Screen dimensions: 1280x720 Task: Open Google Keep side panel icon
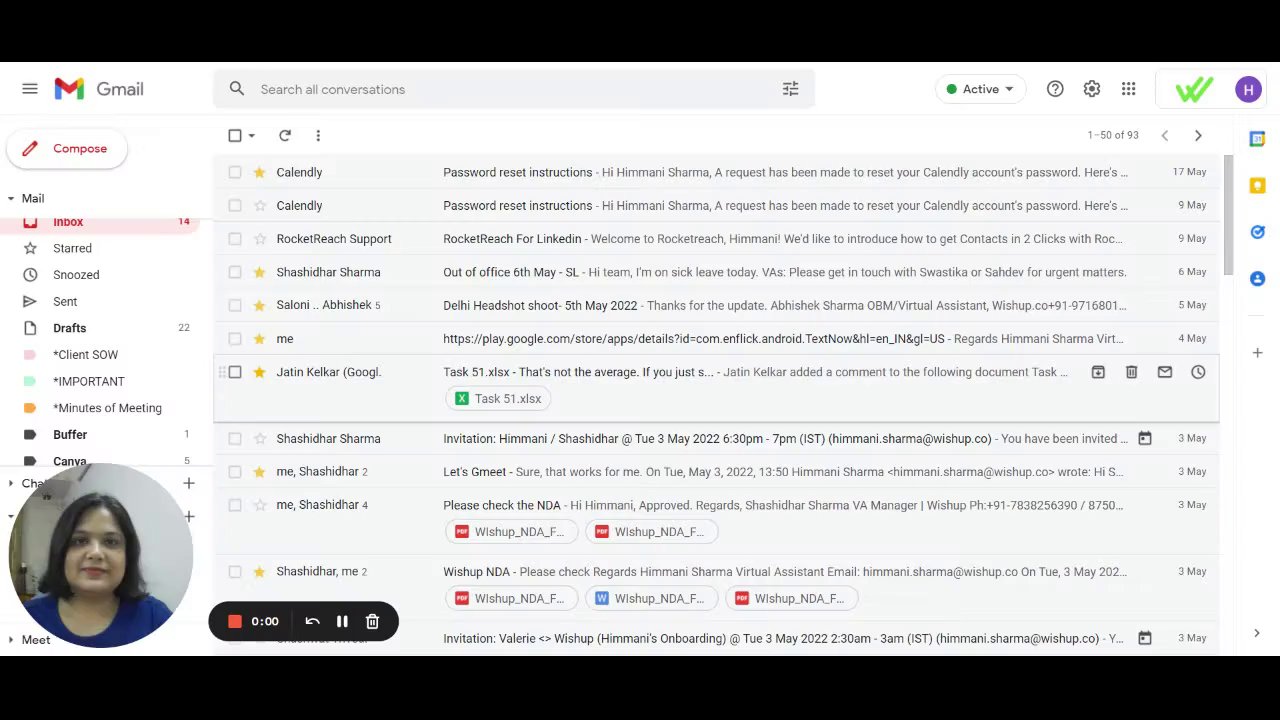coord(1257,185)
